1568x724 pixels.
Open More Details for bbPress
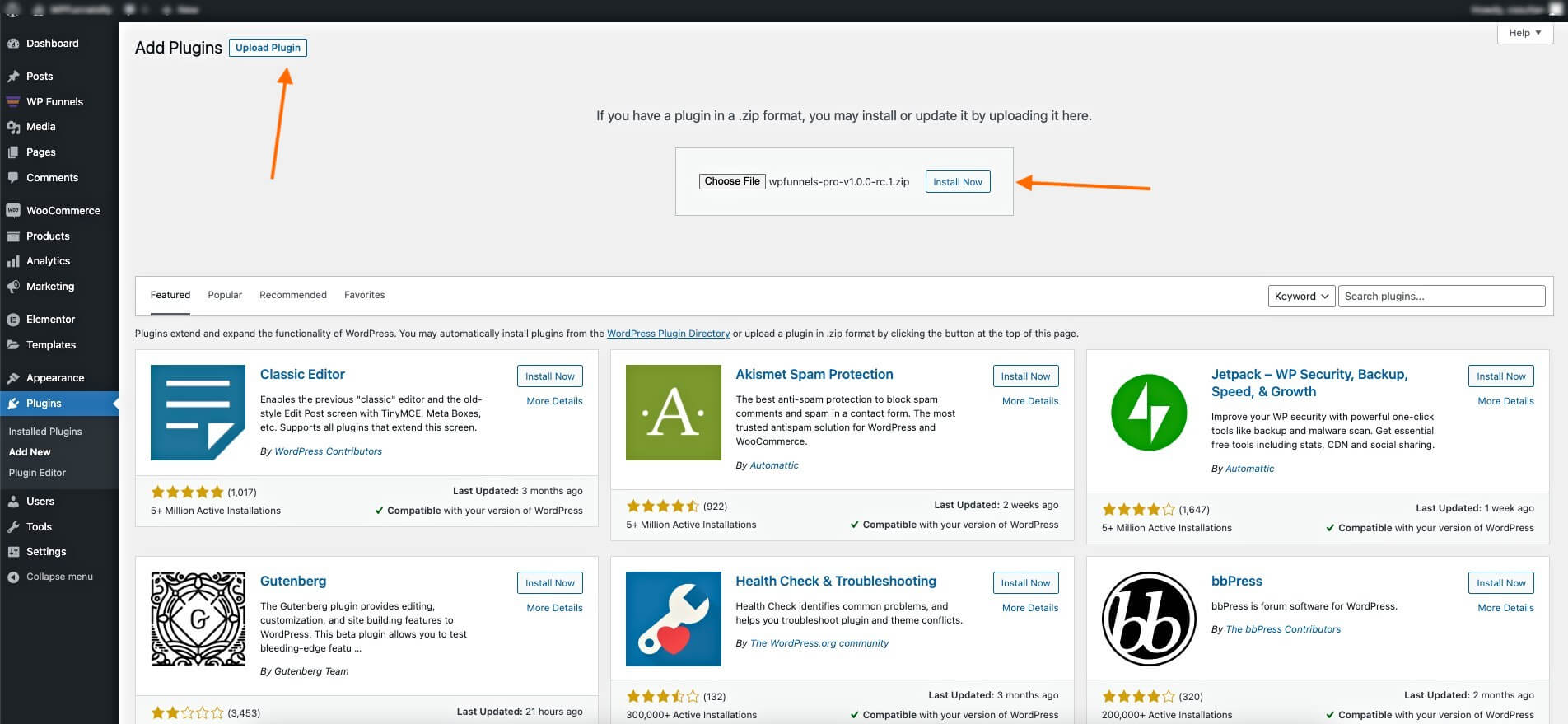(x=1505, y=608)
